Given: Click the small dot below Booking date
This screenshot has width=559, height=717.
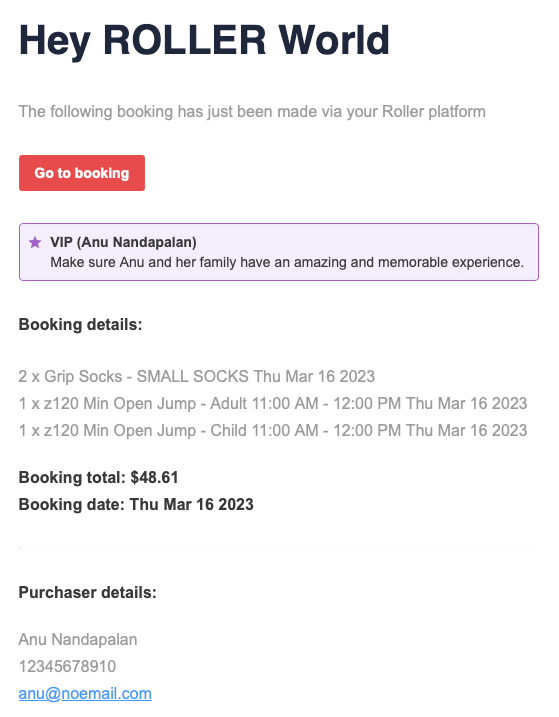Looking at the screenshot, I should tap(20, 548).
